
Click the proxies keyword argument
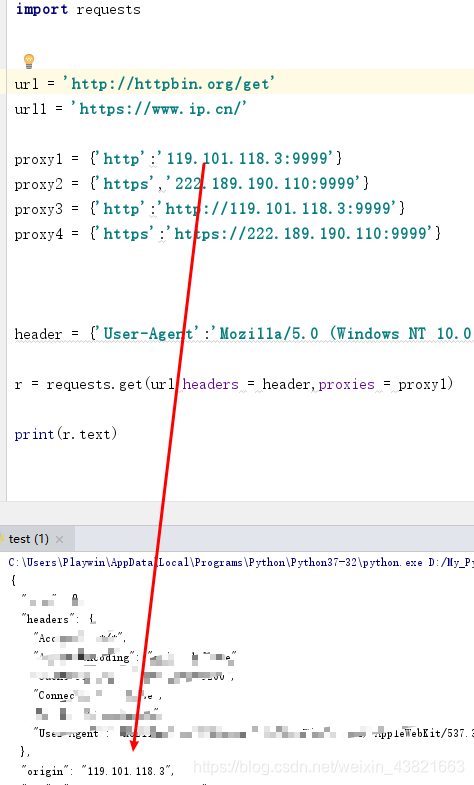coord(346,384)
